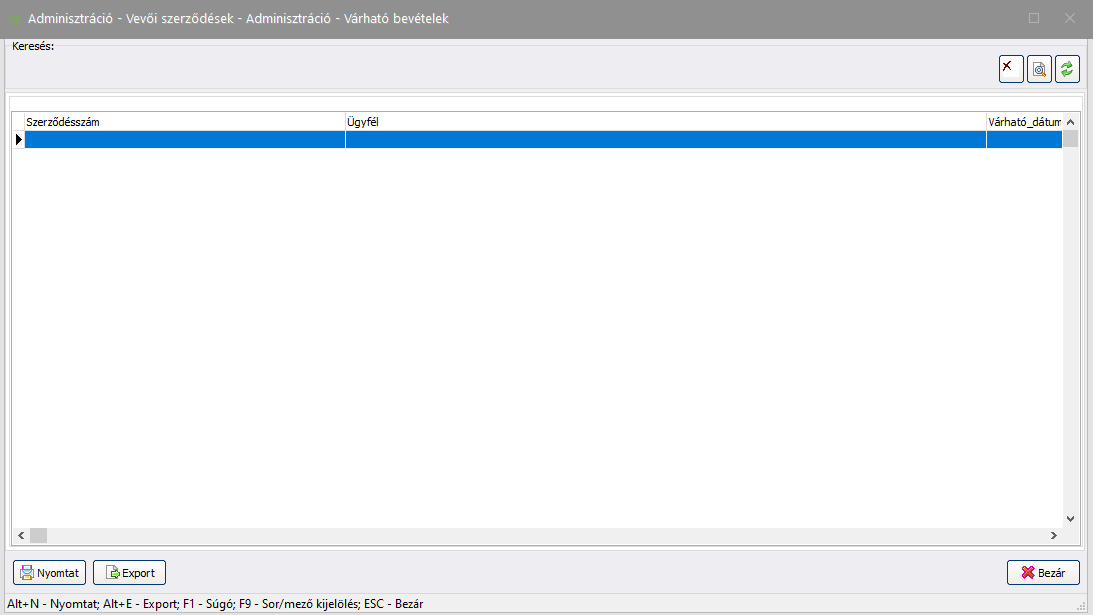Open the search preview magnifier icon
Screen dimensions: 1093x615
(x=1040, y=69)
